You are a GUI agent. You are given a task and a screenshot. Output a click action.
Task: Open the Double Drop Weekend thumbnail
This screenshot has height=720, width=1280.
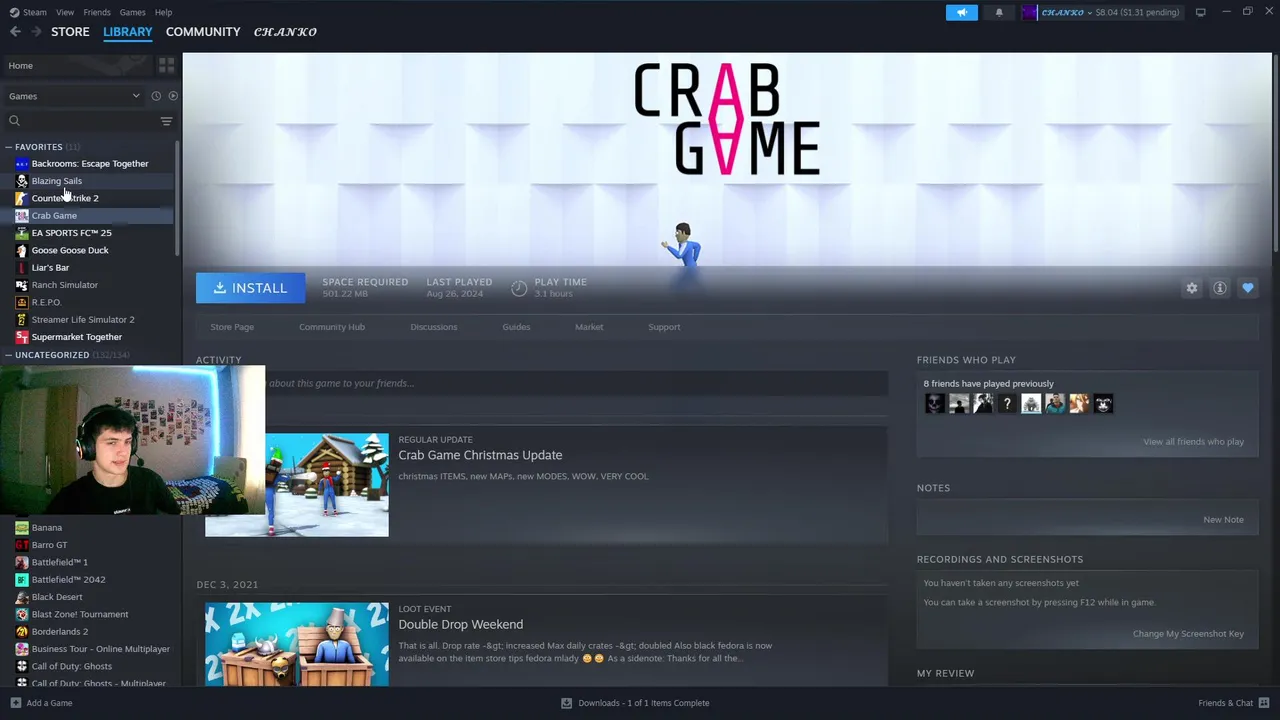pyautogui.click(x=297, y=644)
